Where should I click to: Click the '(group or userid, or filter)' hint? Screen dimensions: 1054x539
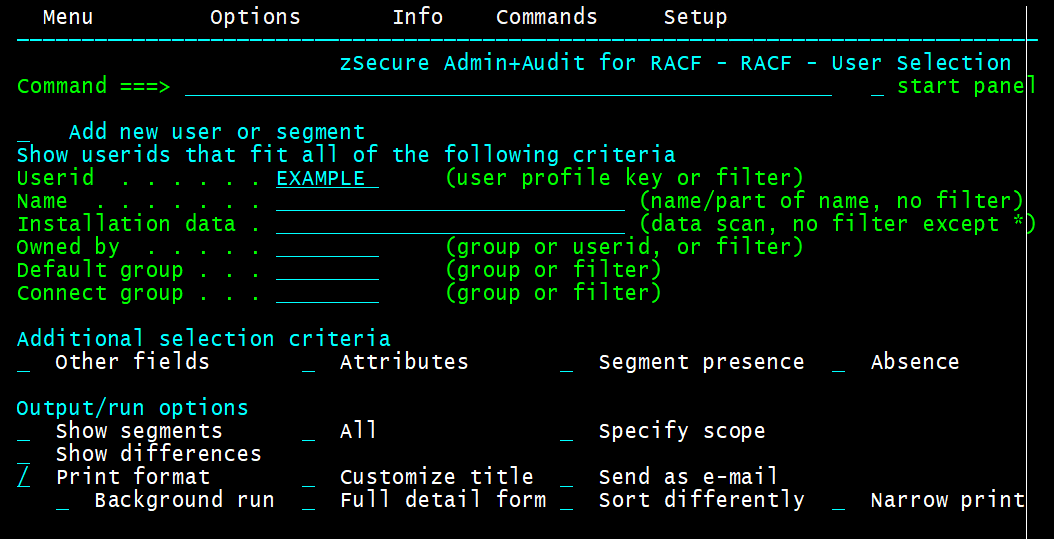tap(624, 247)
